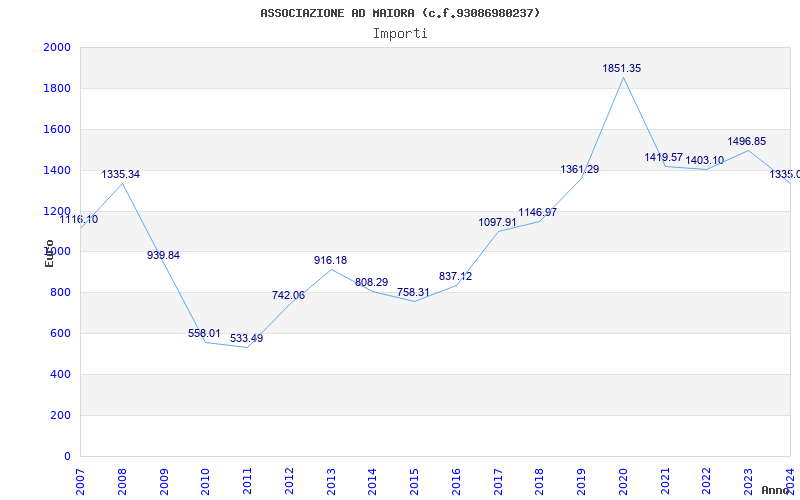The width and height of the screenshot is (800, 500).
Task: Select the 1496.85 data label
Action: [x=746, y=142]
